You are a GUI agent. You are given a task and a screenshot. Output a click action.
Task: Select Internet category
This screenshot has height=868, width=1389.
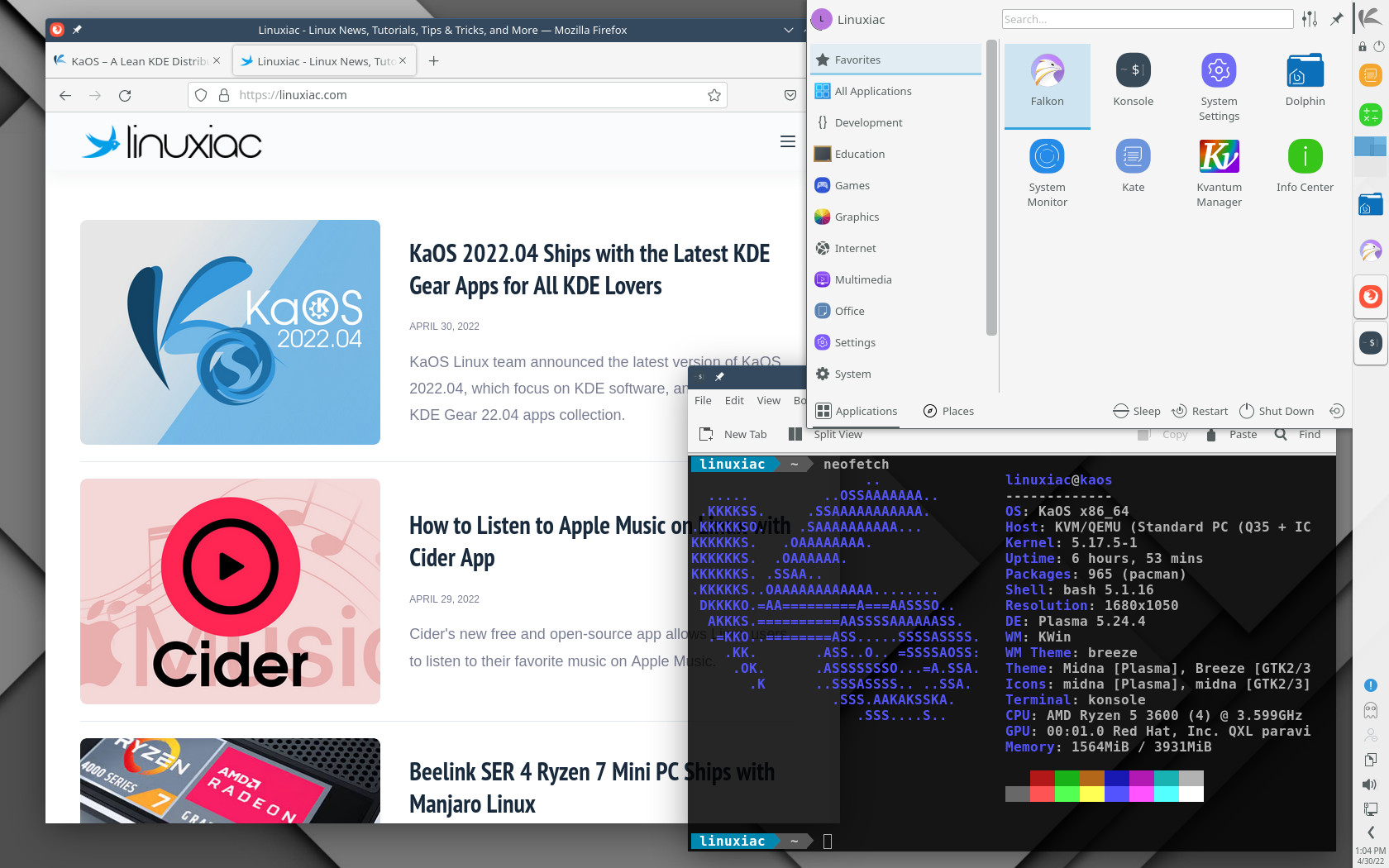coord(895,248)
